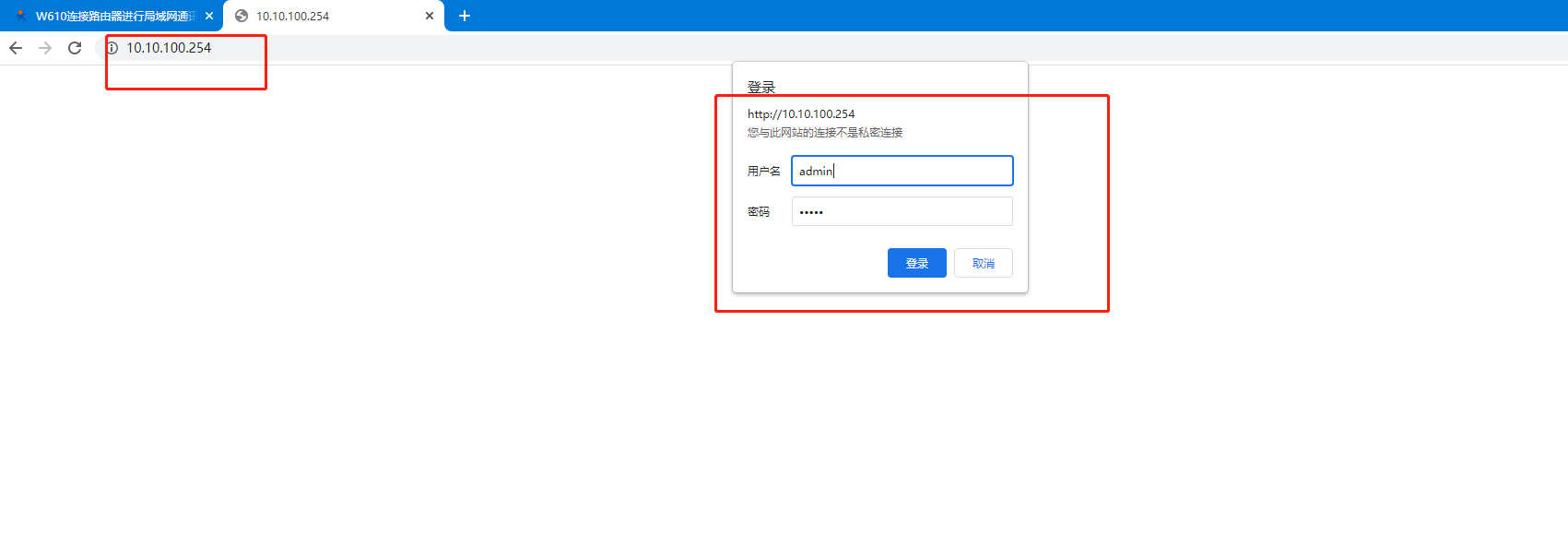Close the W610 router tab
The width and height of the screenshot is (1568, 547).
(x=209, y=16)
